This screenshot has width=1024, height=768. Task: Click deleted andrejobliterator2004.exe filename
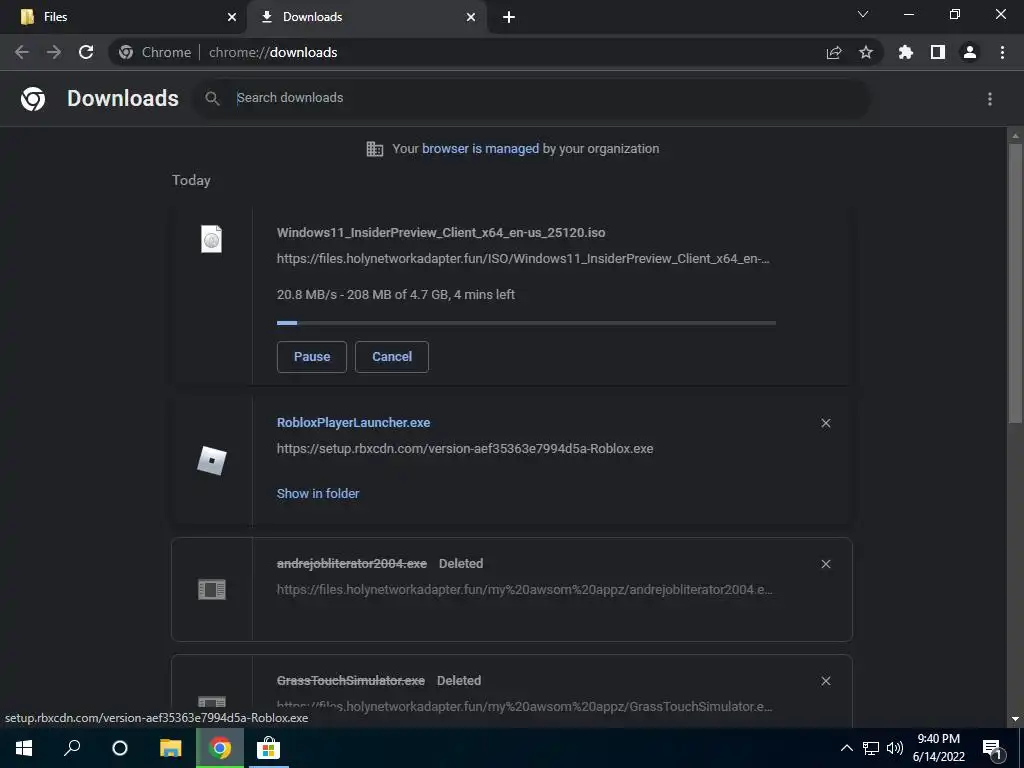[352, 564]
